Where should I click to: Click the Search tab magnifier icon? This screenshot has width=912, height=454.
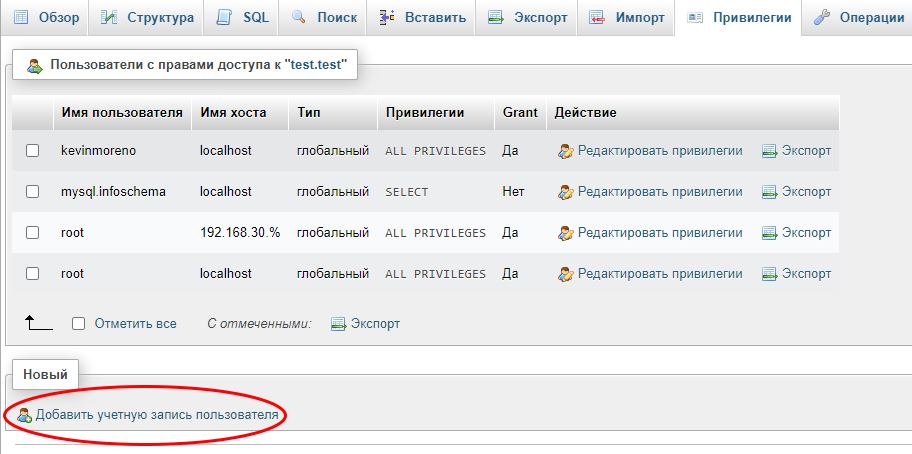[x=299, y=18]
